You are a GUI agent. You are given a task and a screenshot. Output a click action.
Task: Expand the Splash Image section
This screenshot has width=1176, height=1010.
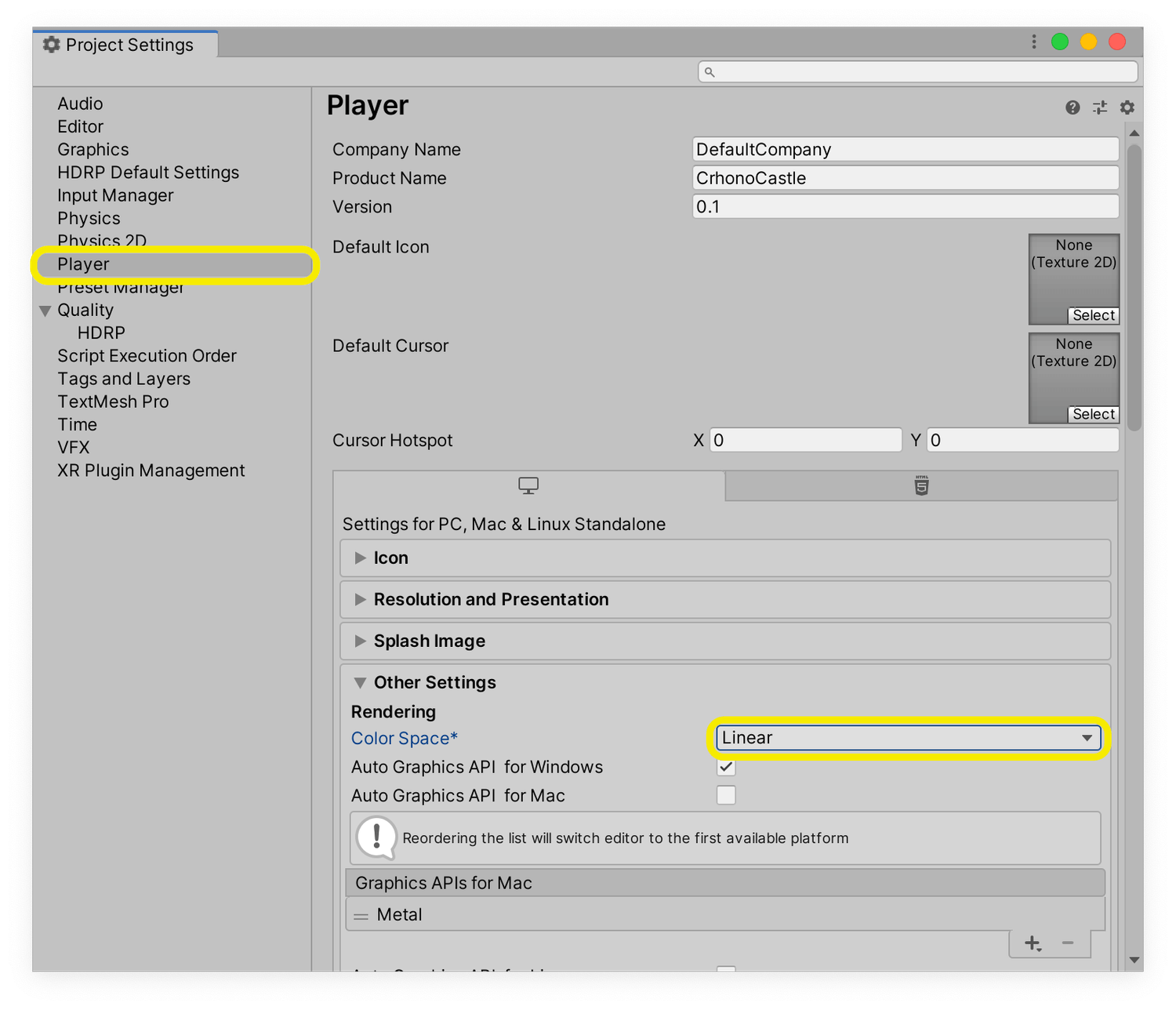coord(361,641)
